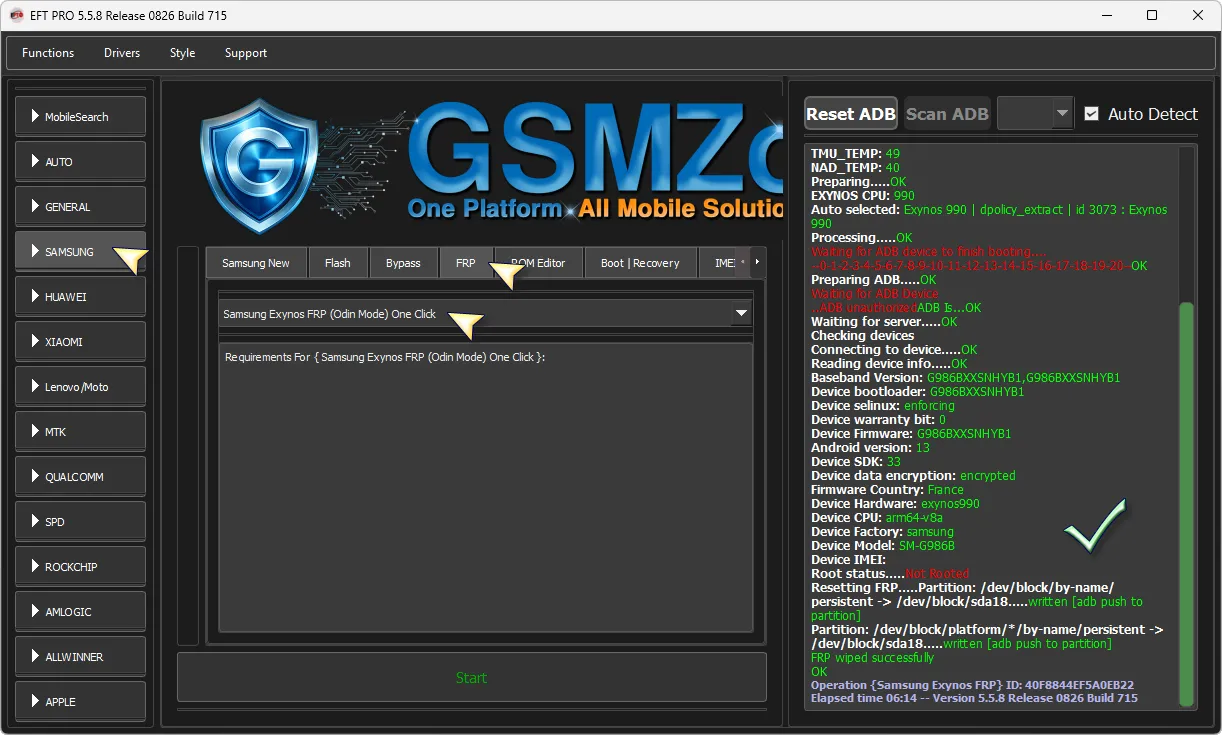
Task: Click the EFT PRO title bar app icon
Action: click(17, 15)
